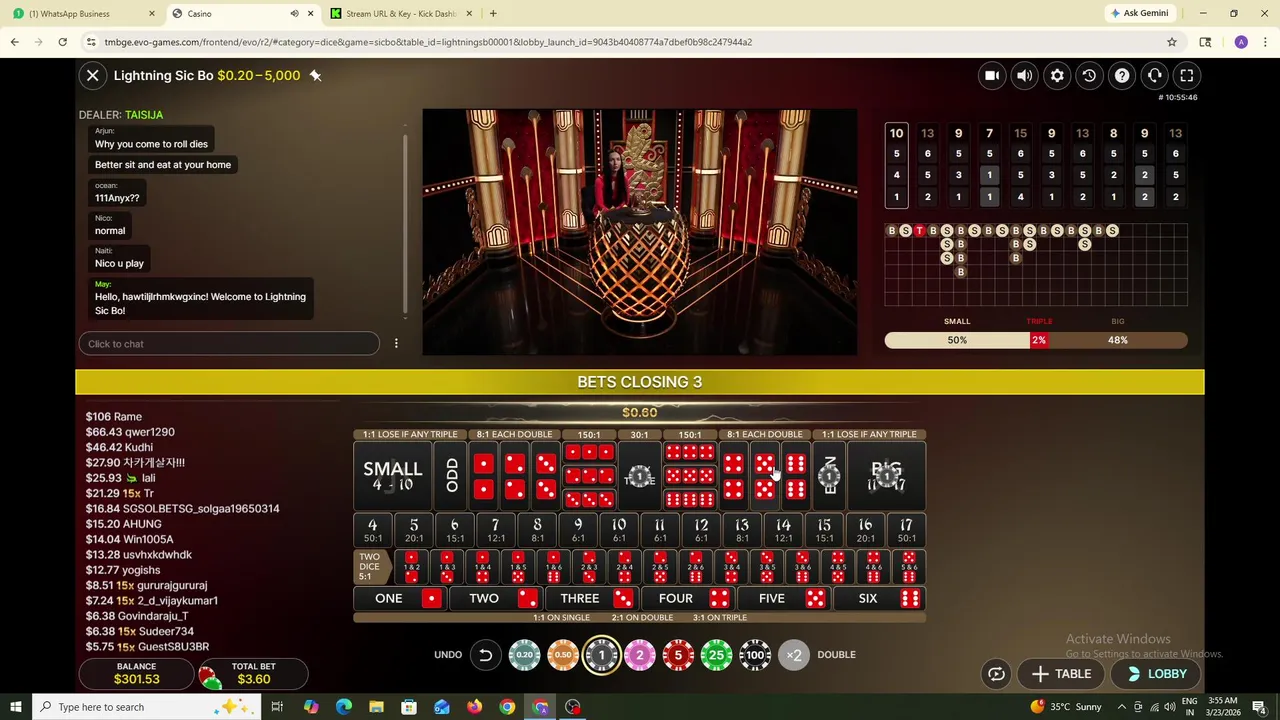Screen dimensions: 1280x720
Task: Open chat options three-dot menu
Action: [x=396, y=343]
